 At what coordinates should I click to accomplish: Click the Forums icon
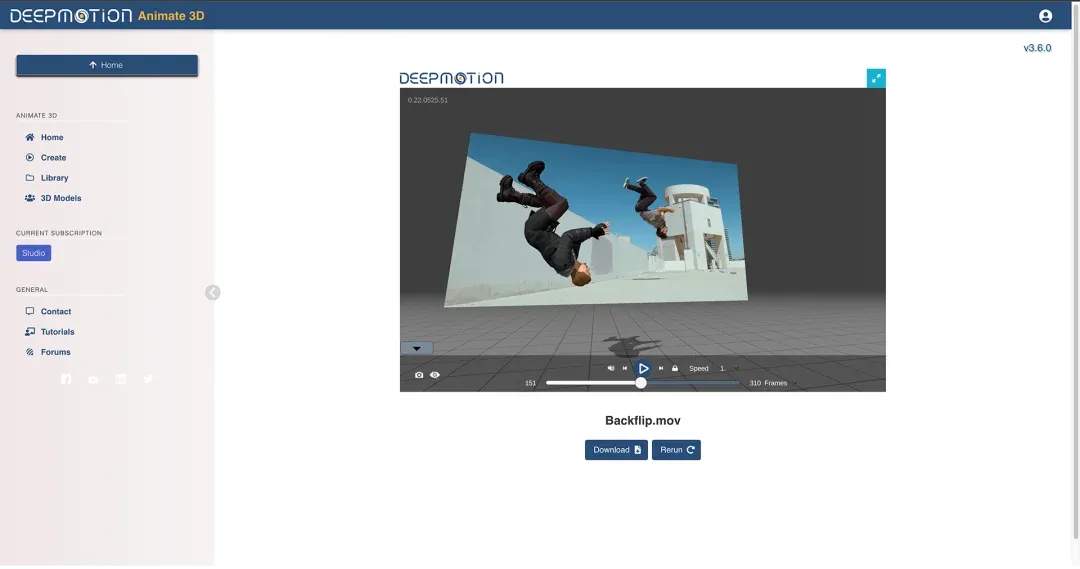coord(30,352)
